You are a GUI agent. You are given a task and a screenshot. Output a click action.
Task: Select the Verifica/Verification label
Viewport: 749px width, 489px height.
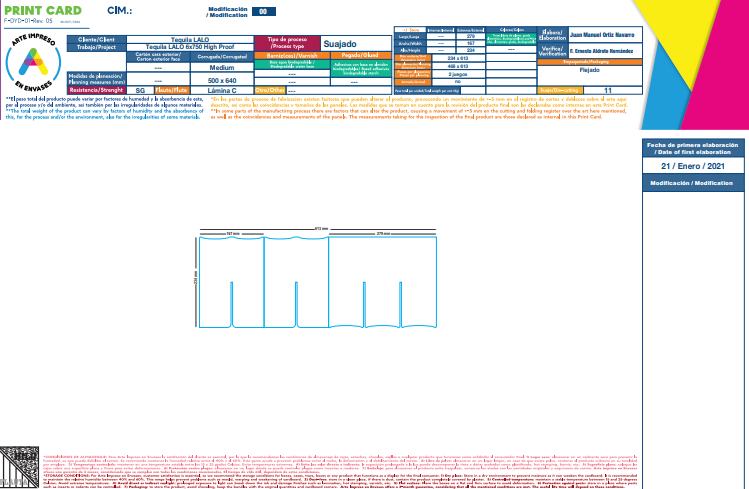pyautogui.click(x=552, y=51)
